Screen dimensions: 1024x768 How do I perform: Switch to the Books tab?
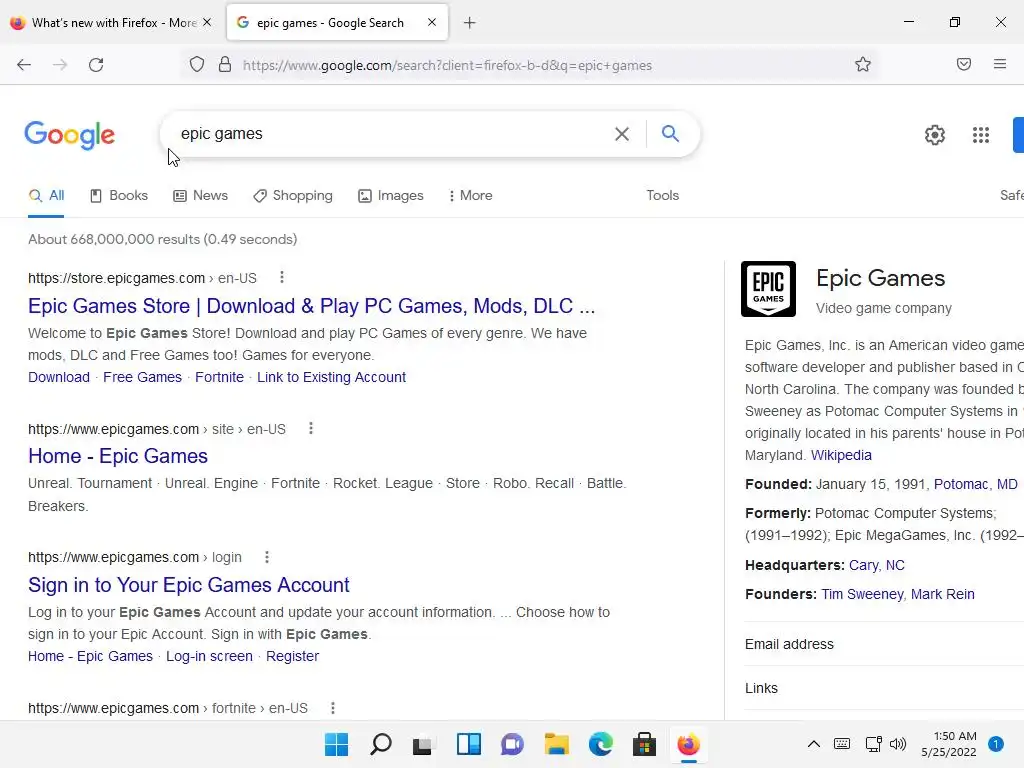119,196
